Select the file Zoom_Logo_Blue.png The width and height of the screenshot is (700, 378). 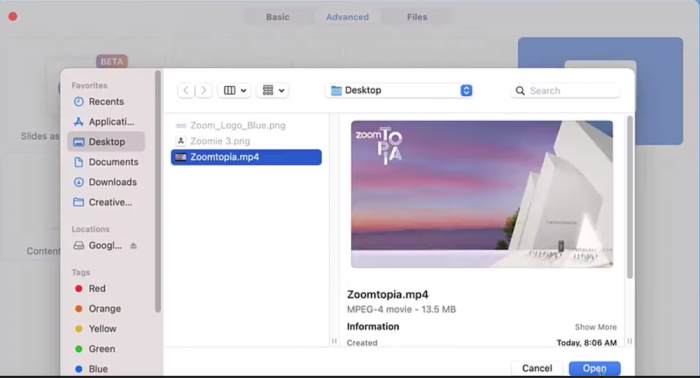246,125
